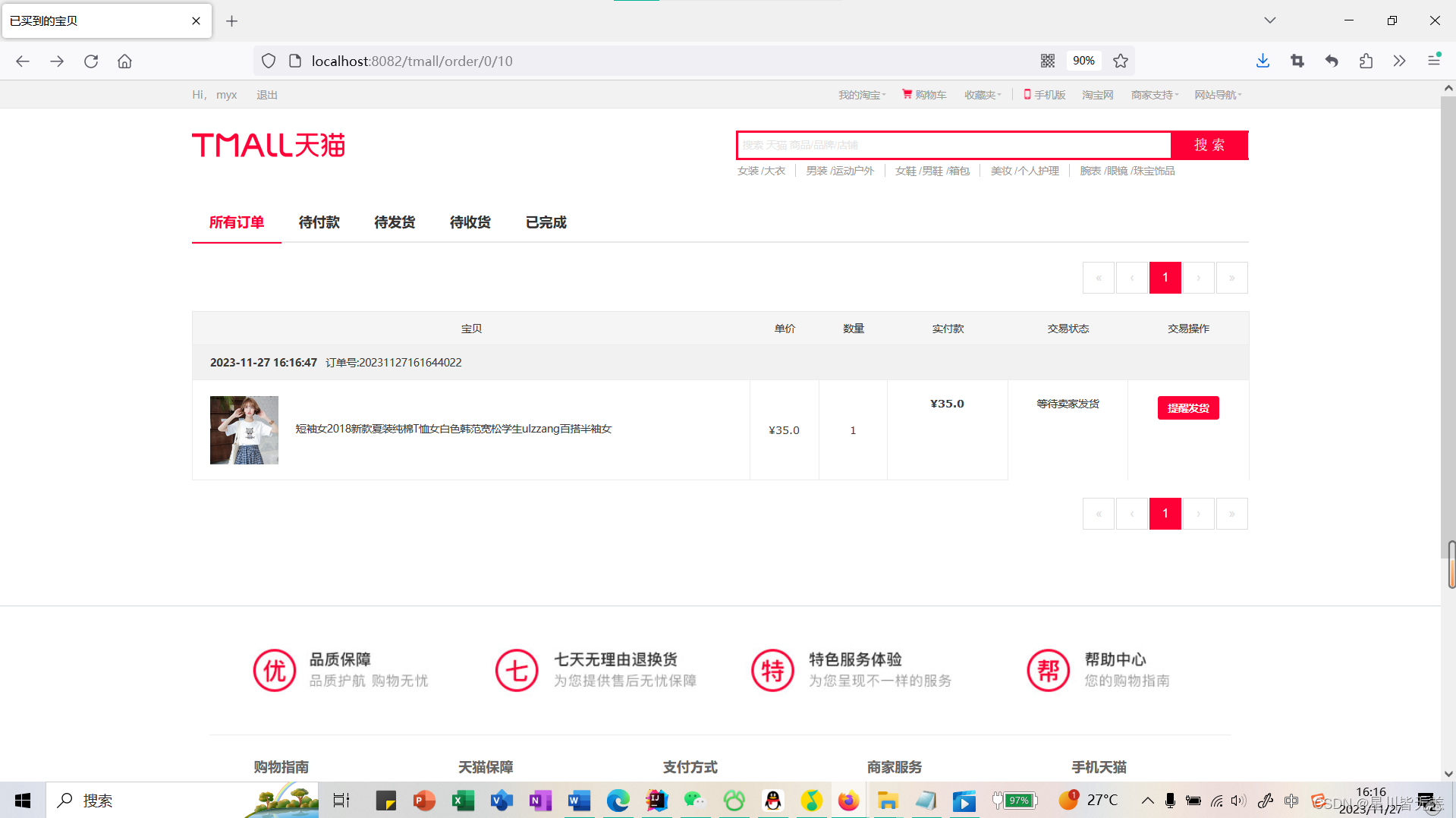Open IntelliJ IDEA from the taskbar
Screen dimensions: 1456x818
(656, 801)
